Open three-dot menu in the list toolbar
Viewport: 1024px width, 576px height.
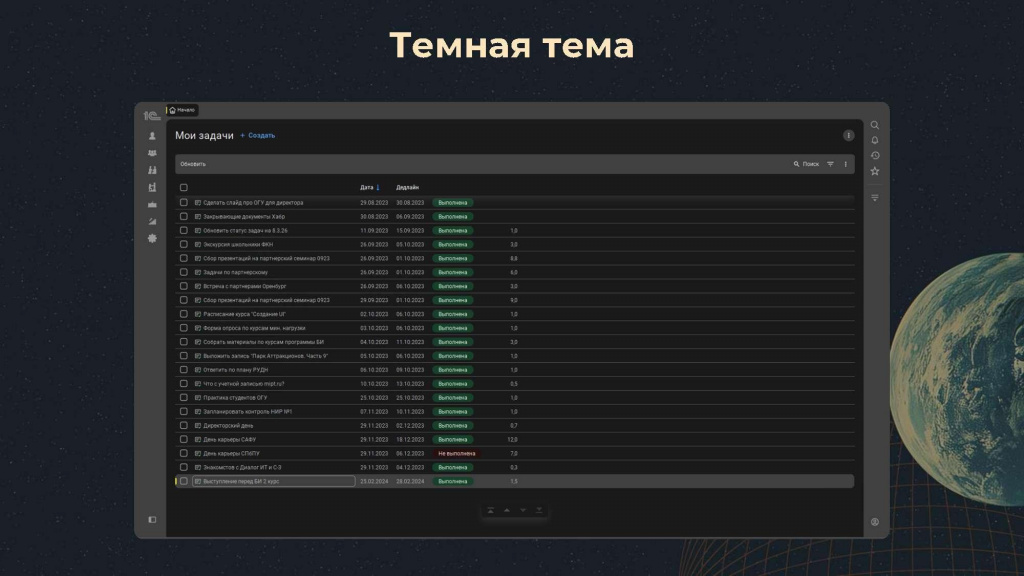[845, 164]
